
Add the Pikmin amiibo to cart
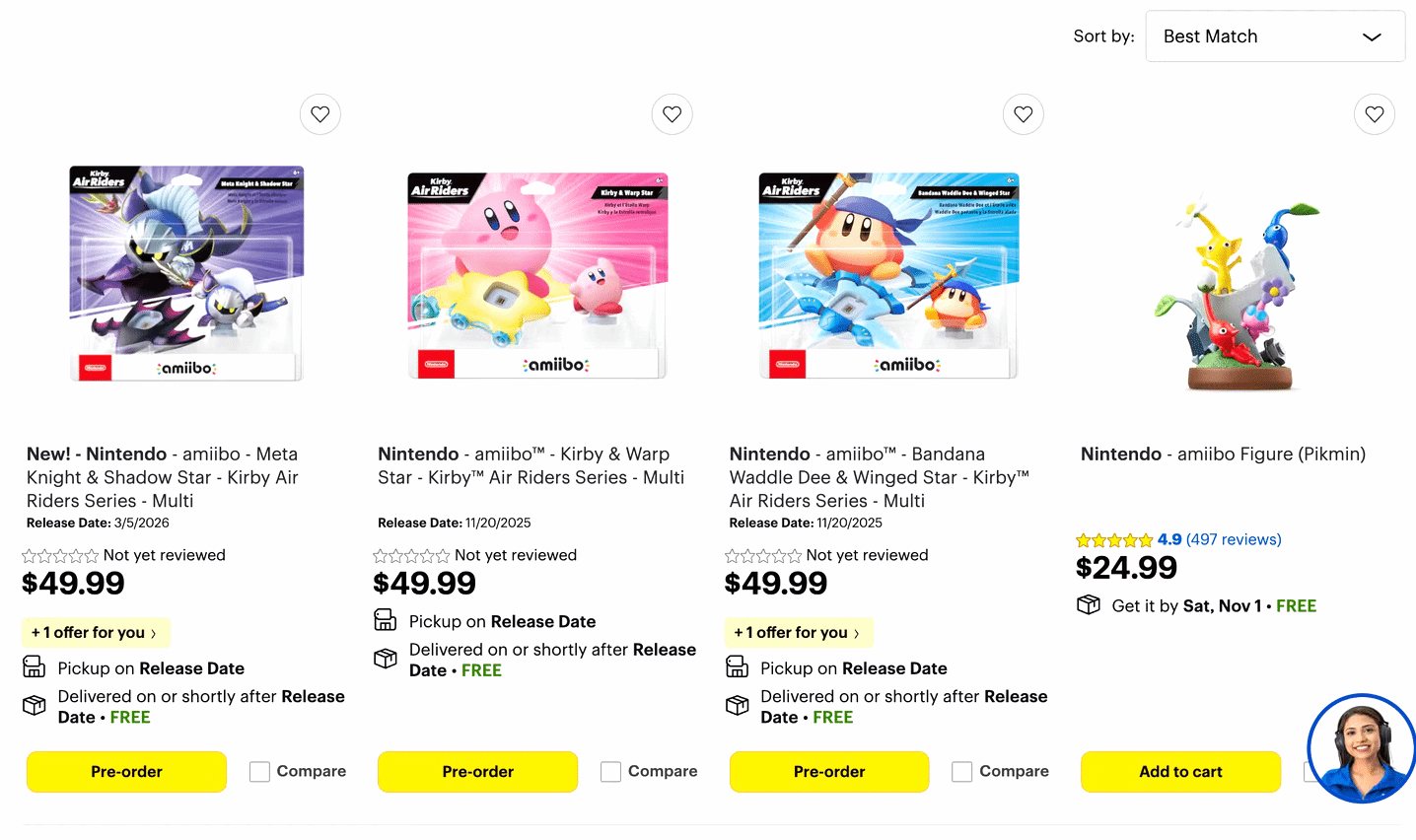tap(1180, 772)
